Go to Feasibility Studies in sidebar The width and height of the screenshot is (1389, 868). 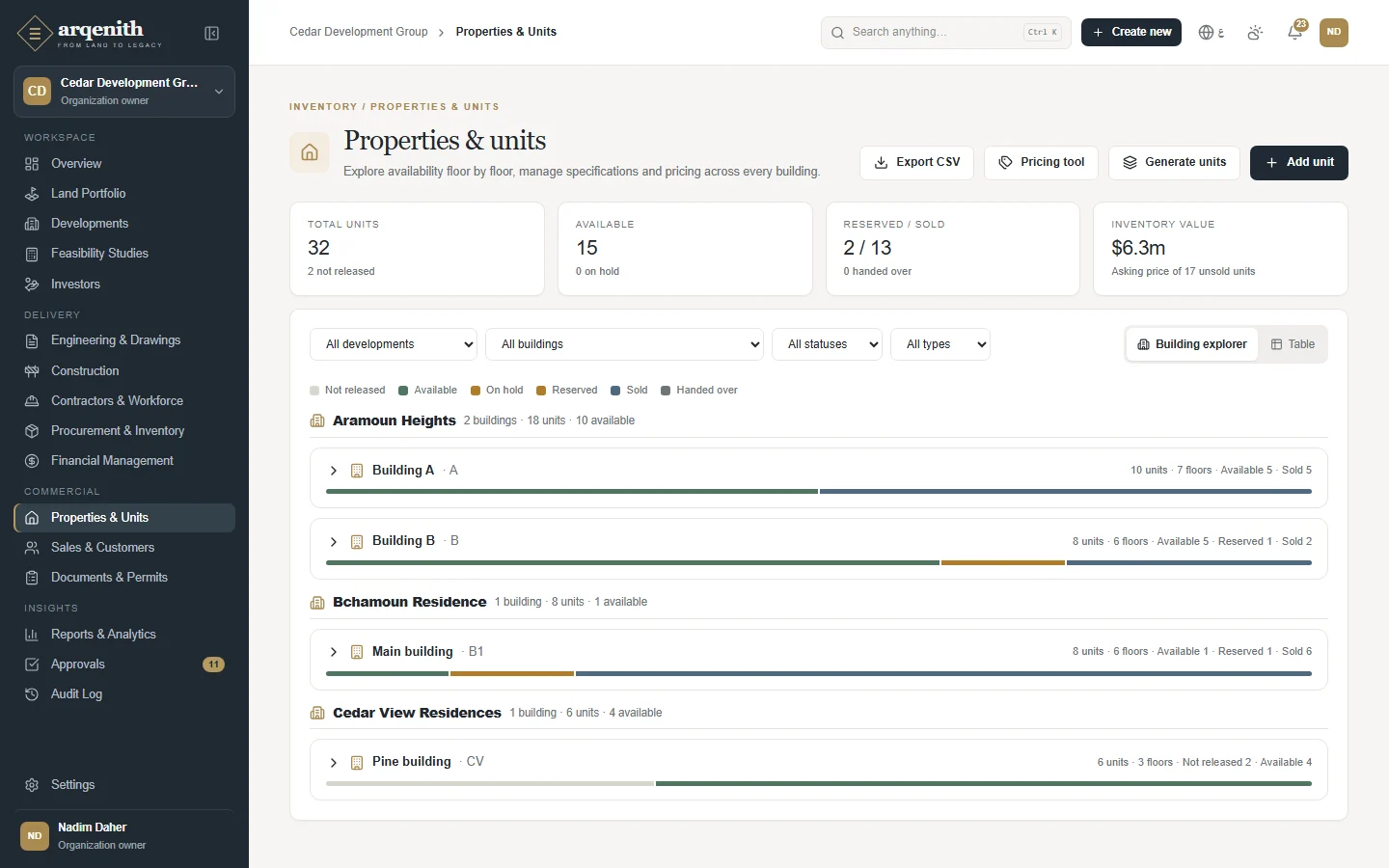[124, 254]
